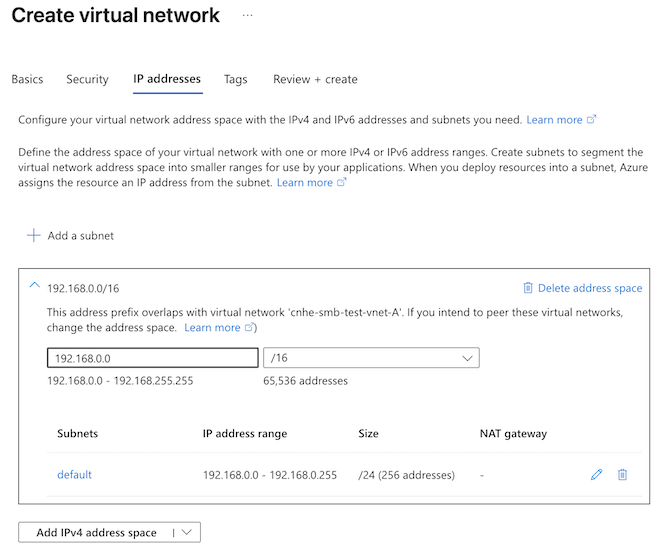The height and width of the screenshot is (554, 666).
Task: Click the Add IPv4 address space button
Action: 96,532
